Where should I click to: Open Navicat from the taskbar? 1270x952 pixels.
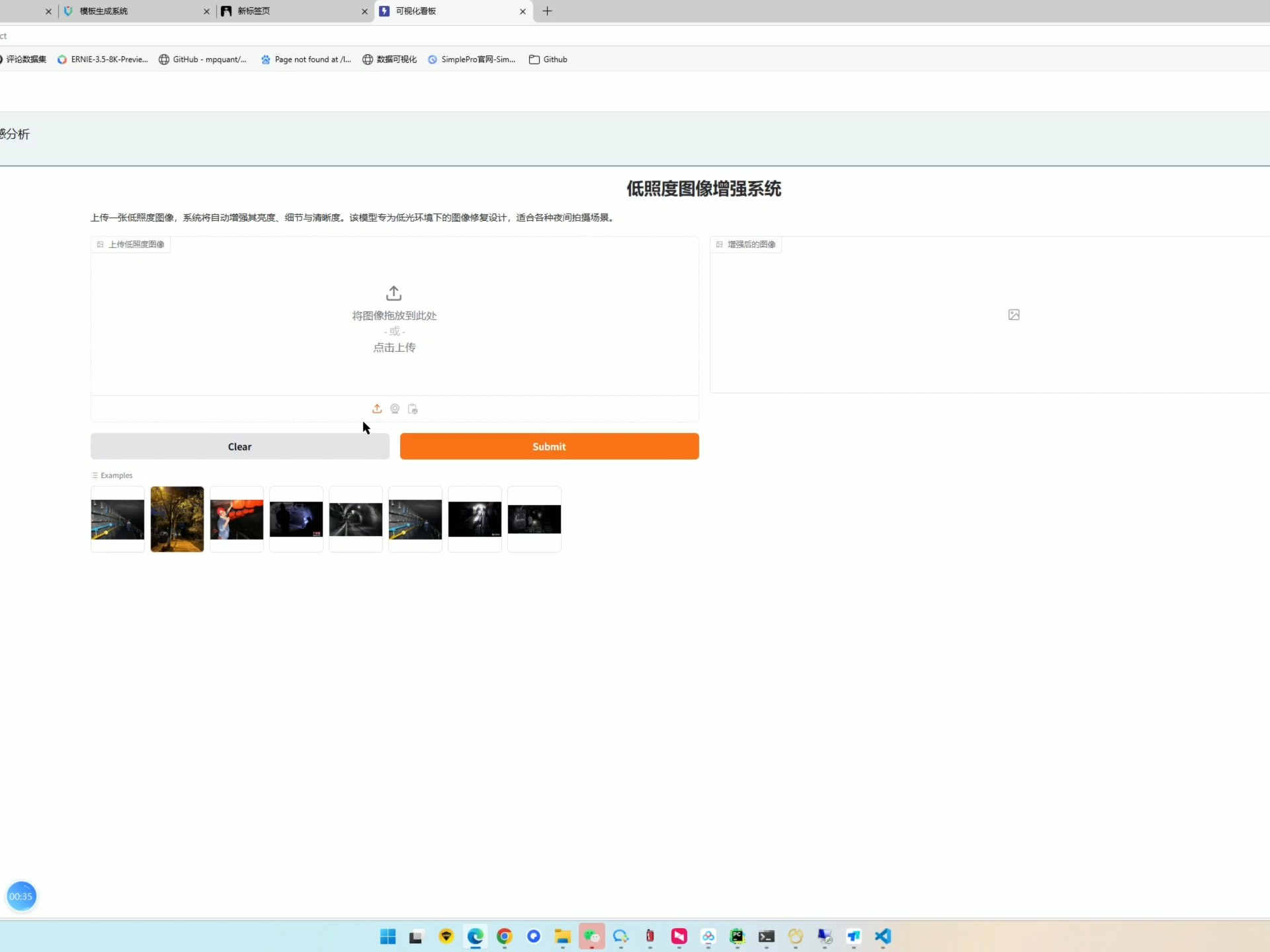tap(796, 936)
